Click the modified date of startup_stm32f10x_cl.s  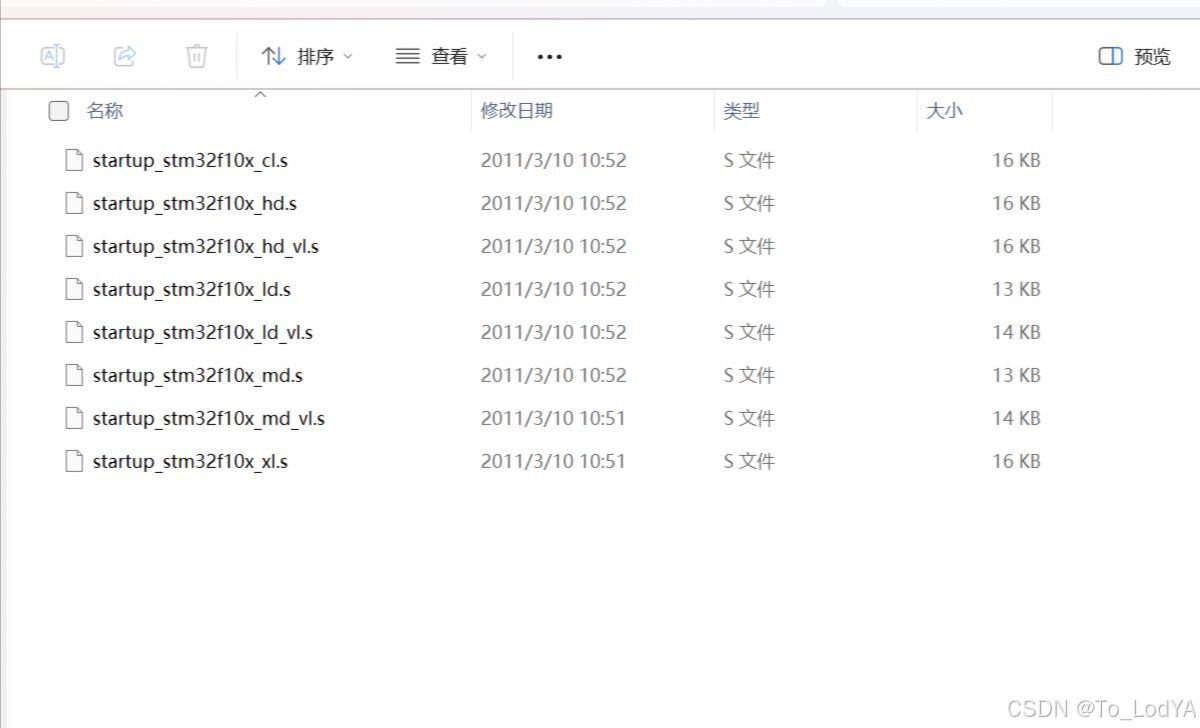553,160
